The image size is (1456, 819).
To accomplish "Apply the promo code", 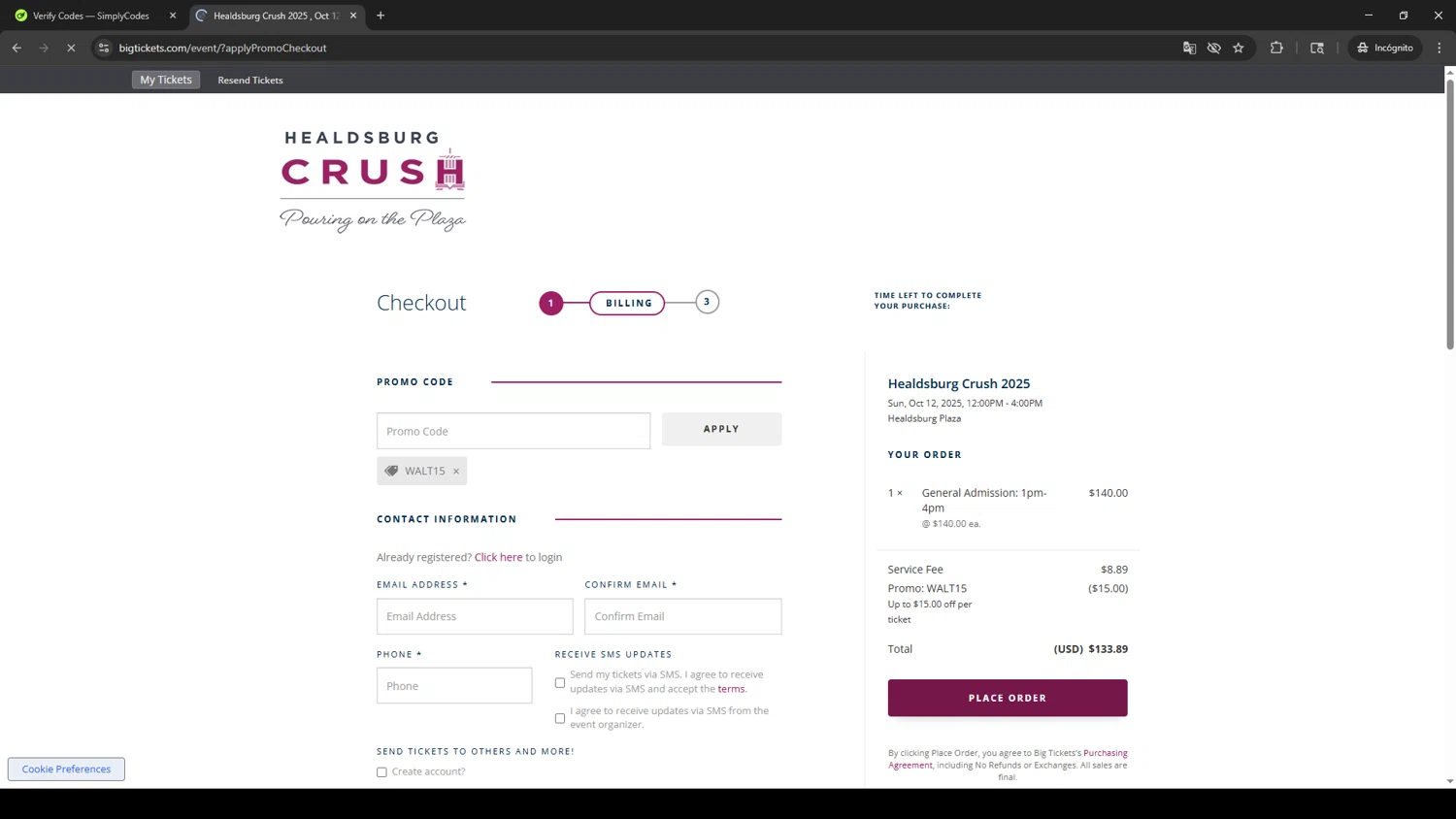I will pyautogui.click(x=721, y=429).
